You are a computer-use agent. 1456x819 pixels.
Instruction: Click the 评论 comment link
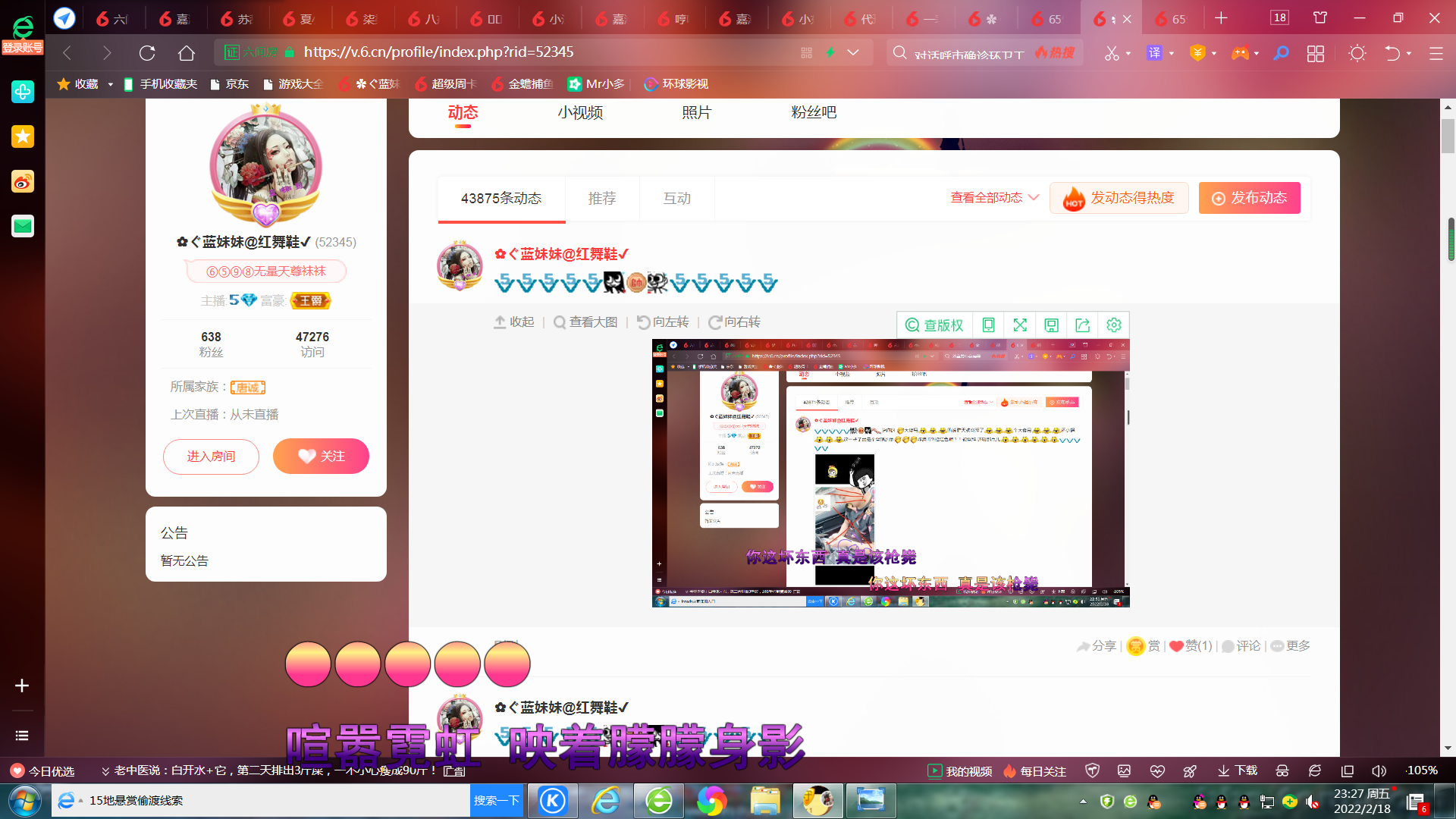point(1241,646)
